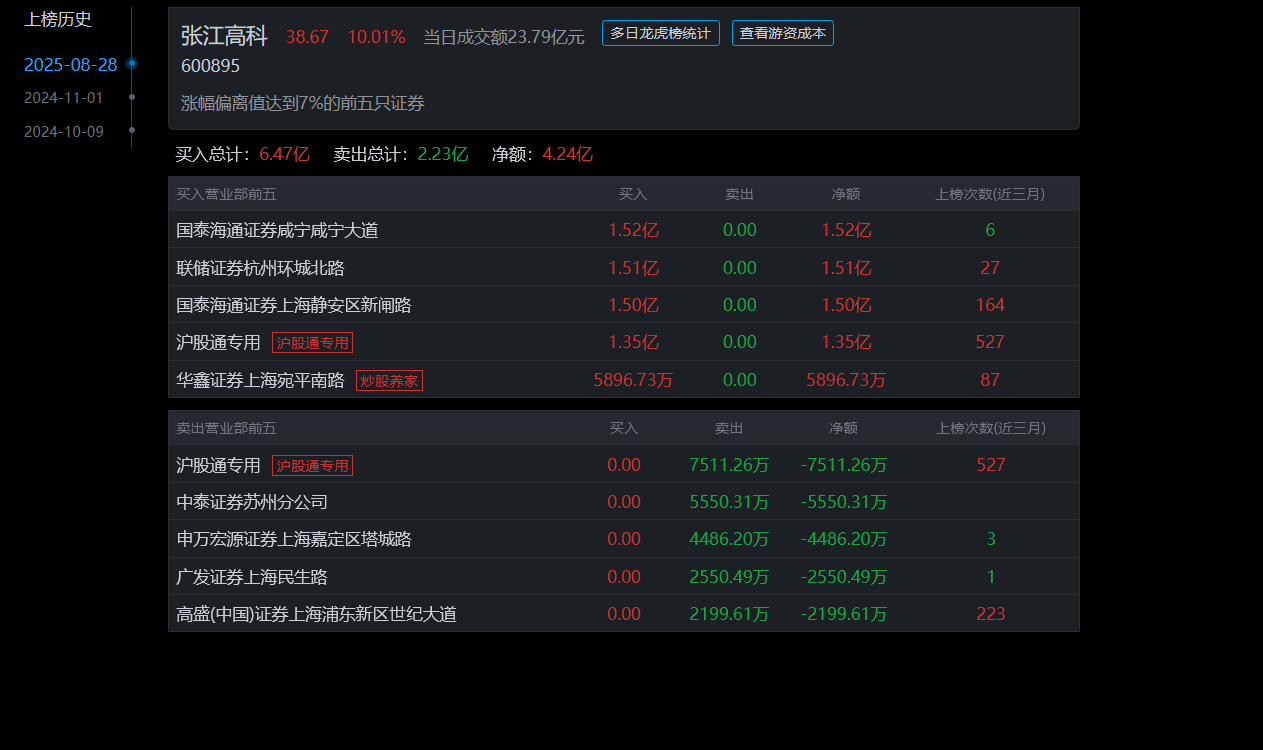Click sell amount 2199.61万
This screenshot has width=1263, height=750.
click(729, 614)
